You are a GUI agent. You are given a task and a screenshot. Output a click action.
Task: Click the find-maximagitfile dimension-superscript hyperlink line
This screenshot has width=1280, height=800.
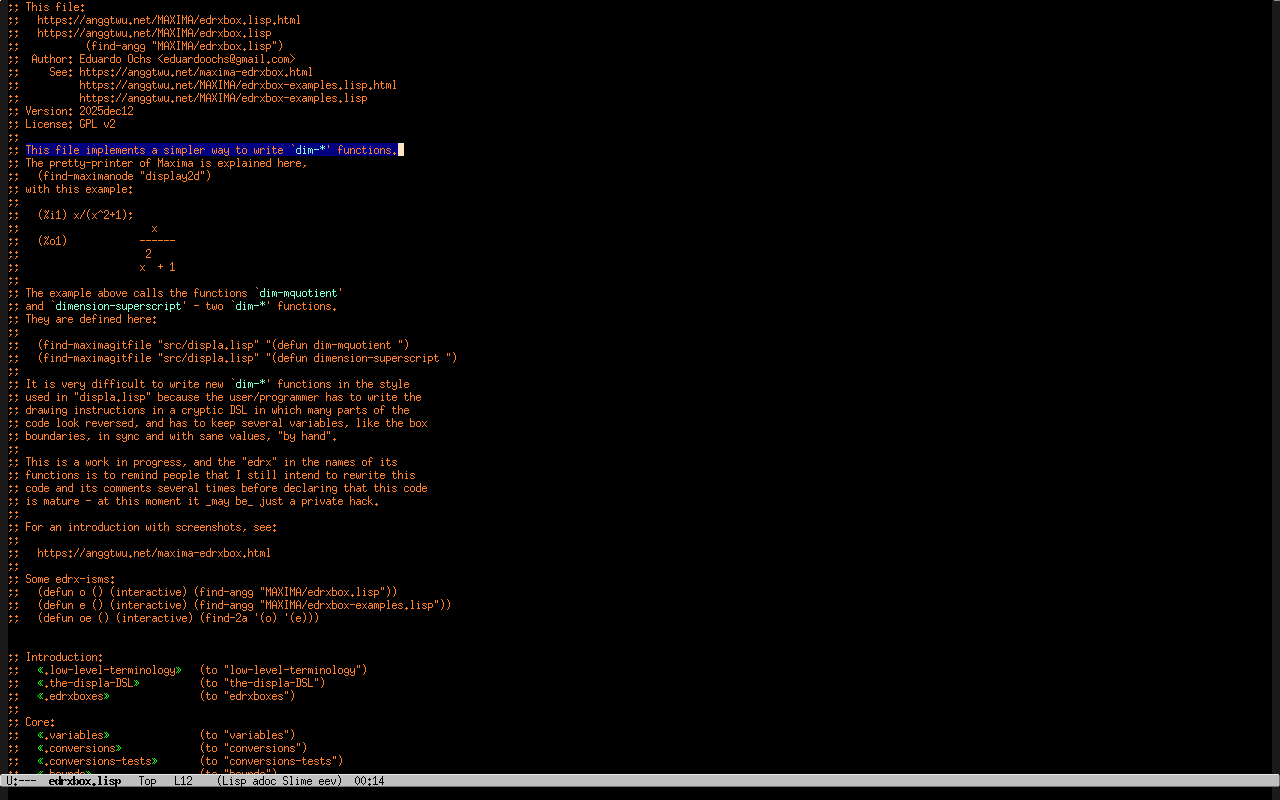(x=247, y=358)
